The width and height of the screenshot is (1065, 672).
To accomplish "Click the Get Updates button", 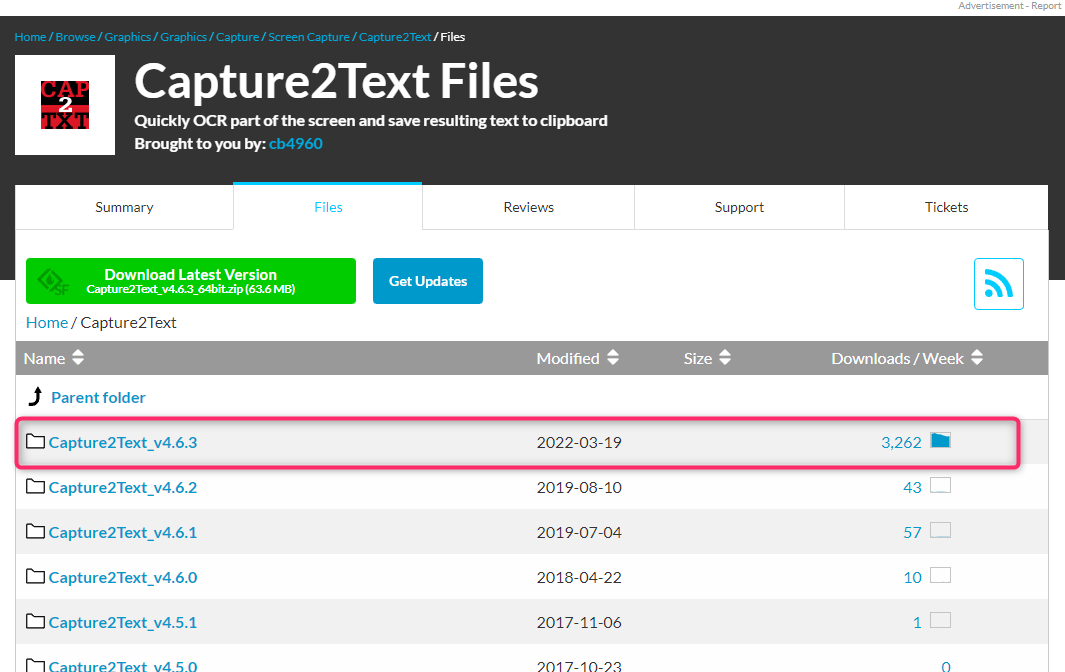I will (x=427, y=281).
